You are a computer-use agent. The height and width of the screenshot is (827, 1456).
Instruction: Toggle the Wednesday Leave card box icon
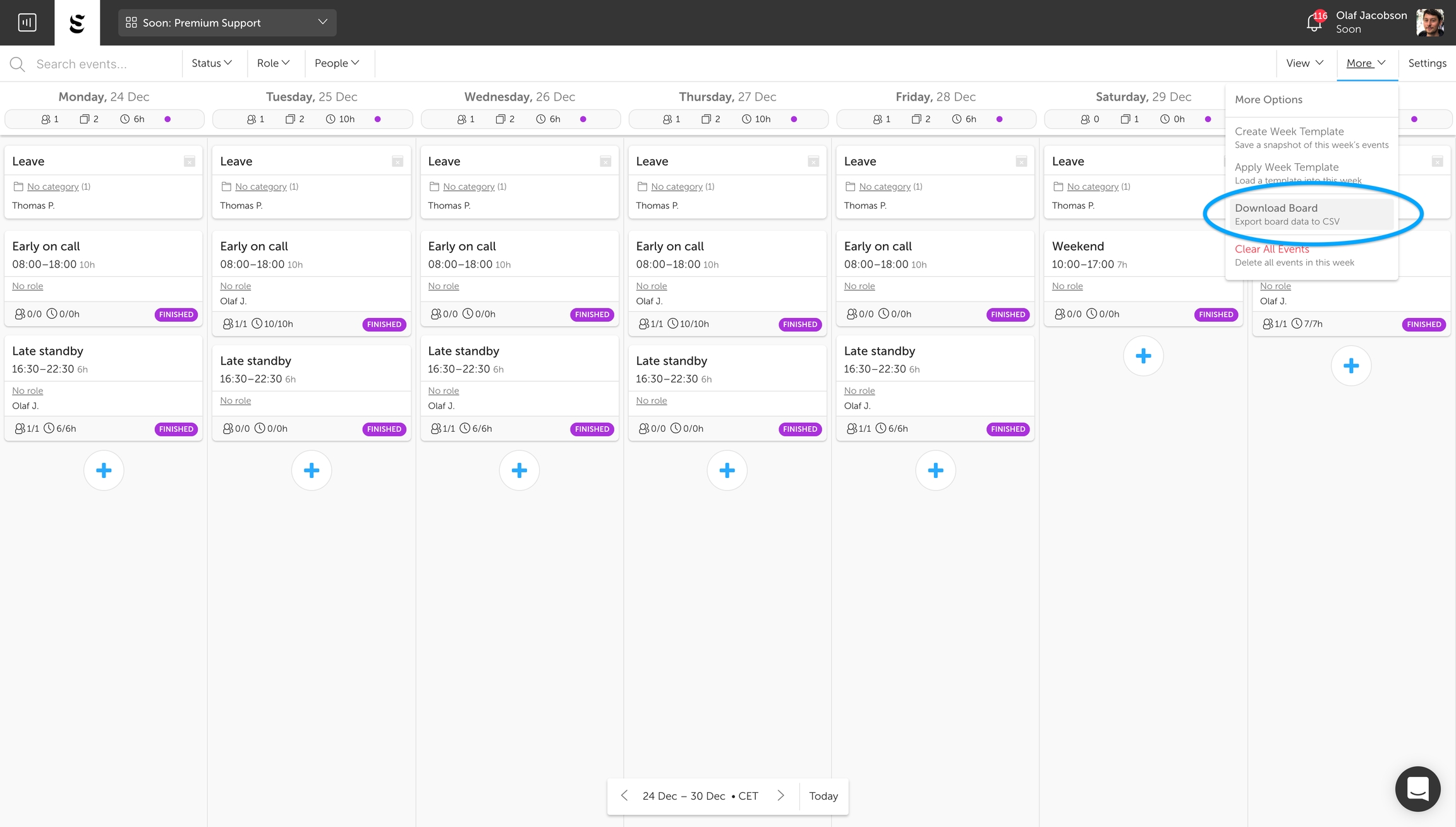(x=605, y=161)
